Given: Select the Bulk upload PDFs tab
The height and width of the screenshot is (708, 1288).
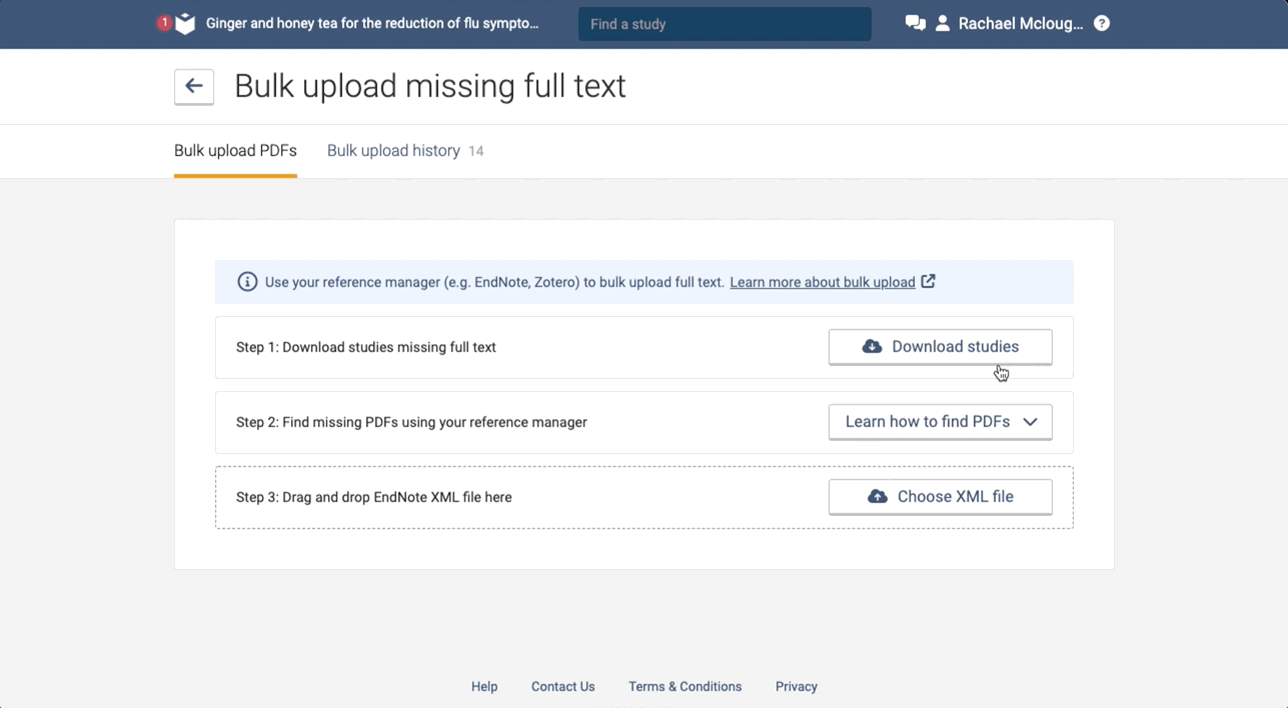Looking at the screenshot, I should (x=235, y=151).
